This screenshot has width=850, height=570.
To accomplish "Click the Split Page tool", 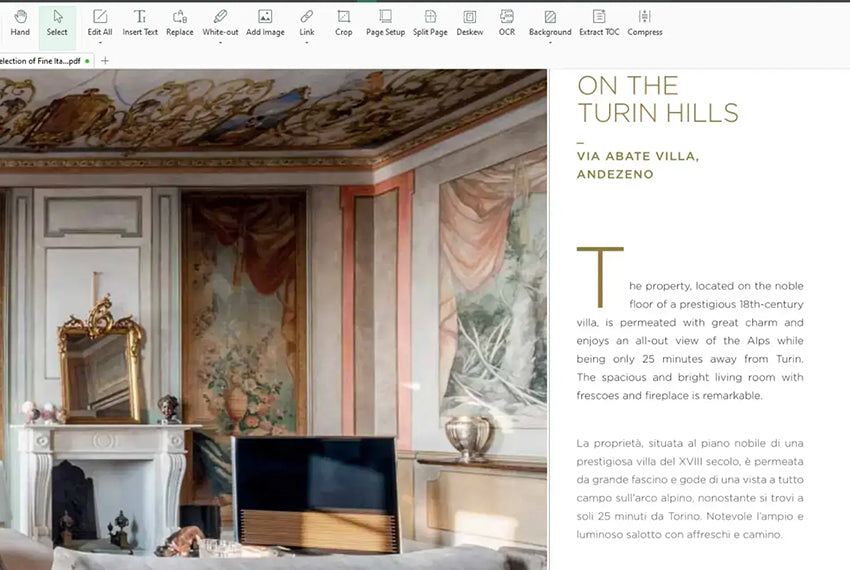I will (430, 23).
